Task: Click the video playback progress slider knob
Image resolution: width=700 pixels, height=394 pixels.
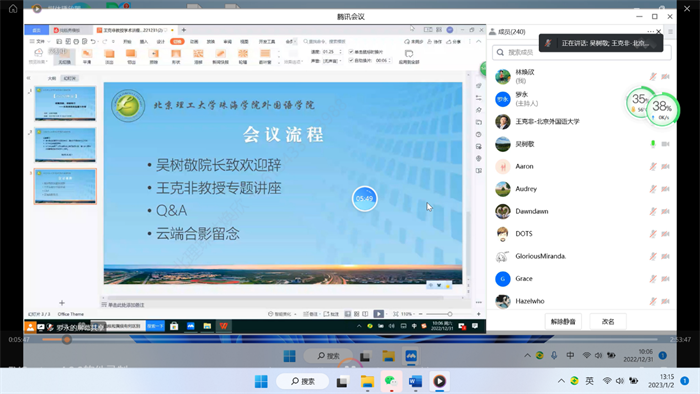Action: 67,340
